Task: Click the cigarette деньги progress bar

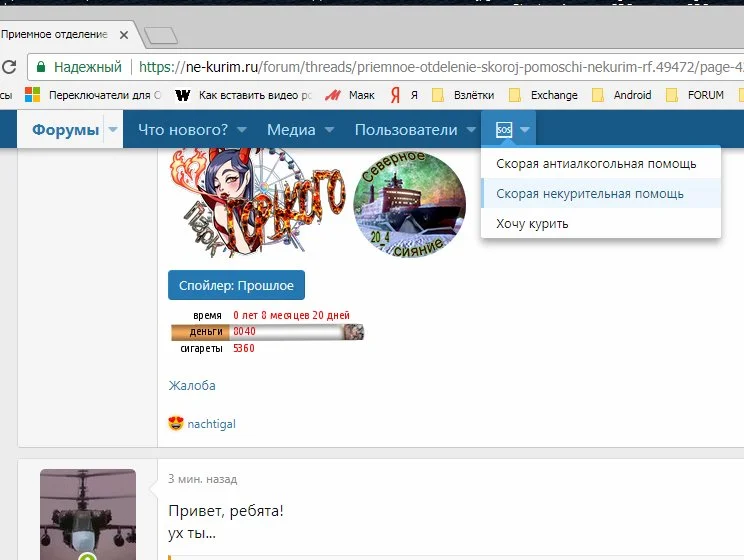Action: pos(267,332)
